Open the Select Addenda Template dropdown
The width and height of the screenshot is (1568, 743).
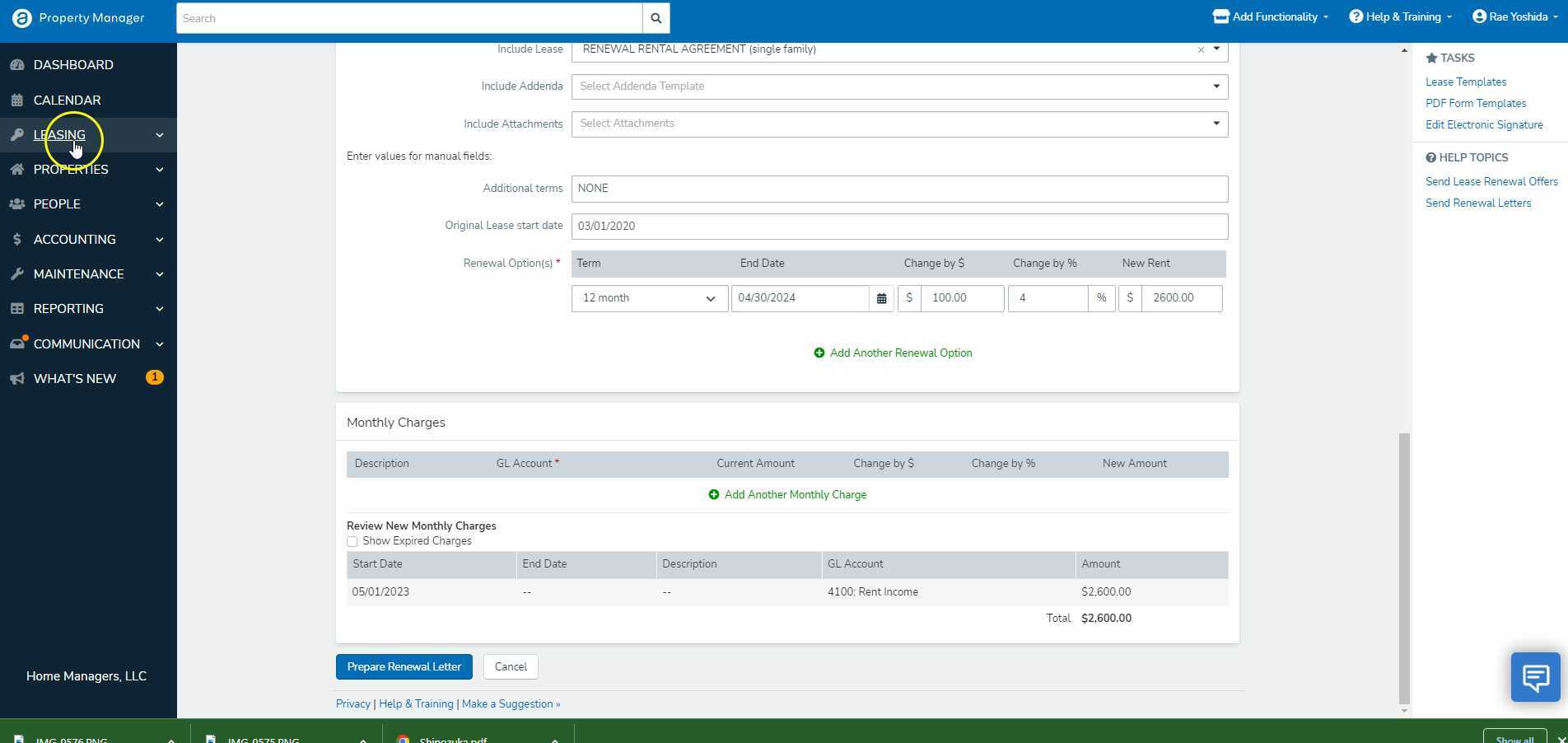[x=1216, y=86]
